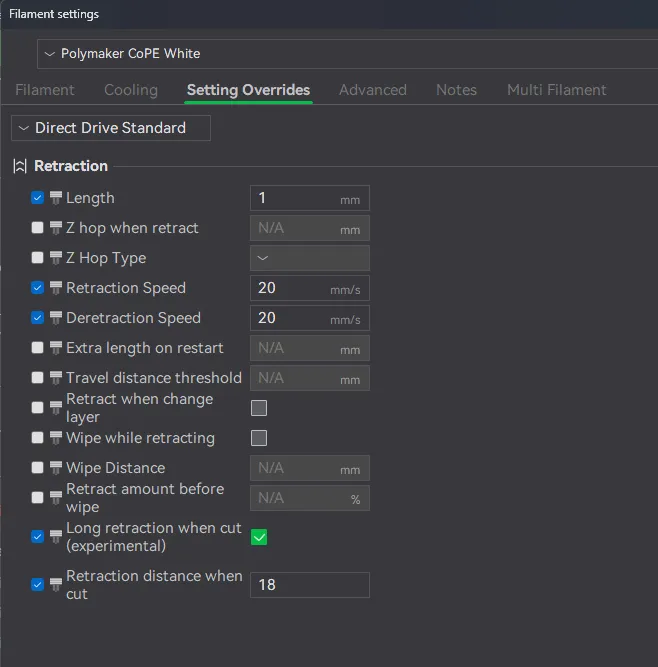This screenshot has width=658, height=667.
Task: Uncheck Retraction distance when cut override
Action: click(x=37, y=585)
